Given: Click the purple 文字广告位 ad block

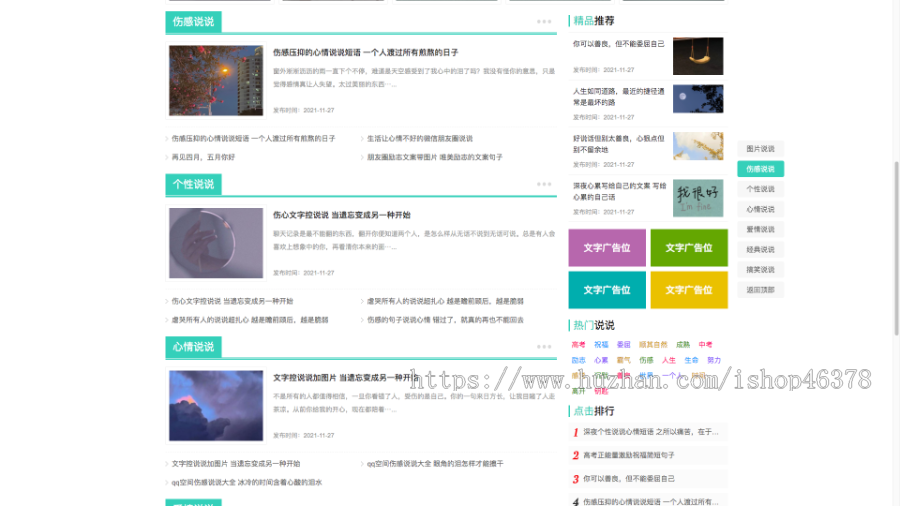Looking at the screenshot, I should [x=607, y=248].
